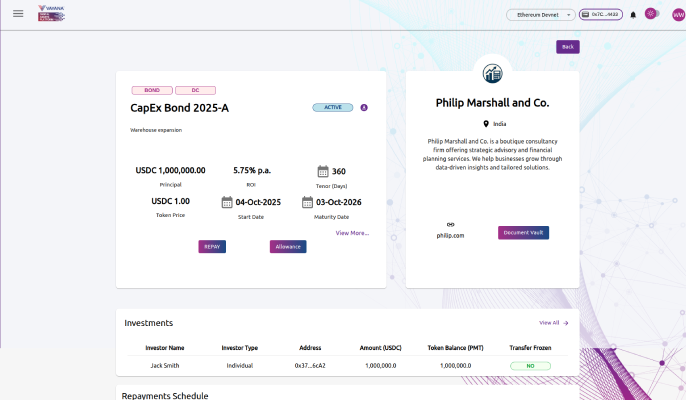Screen dimensions: 686x400
Task: Click the BOND tag
Action: tap(152, 90)
